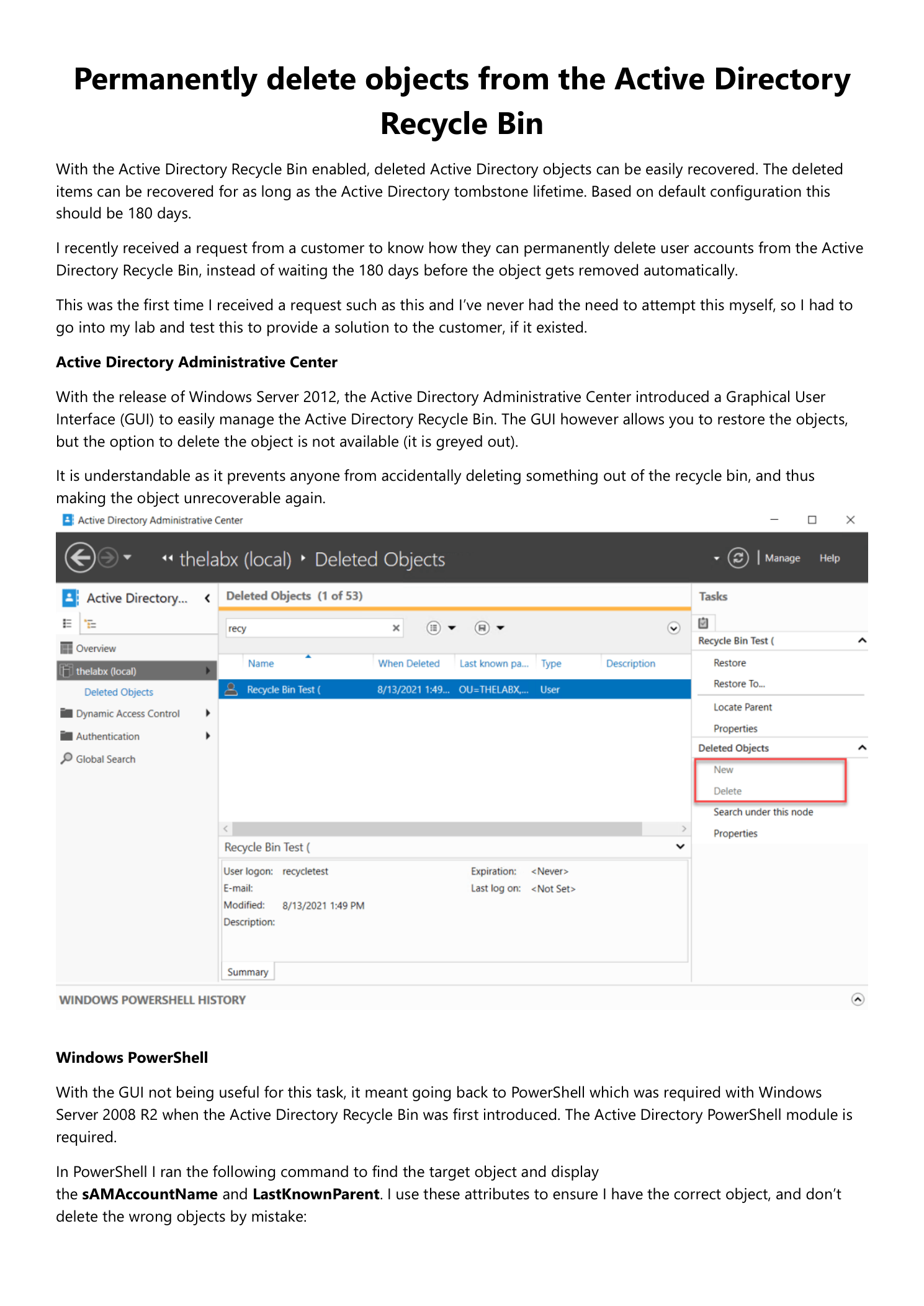Click the refresh icon in header
The height and width of the screenshot is (1306, 924).
coord(738,558)
